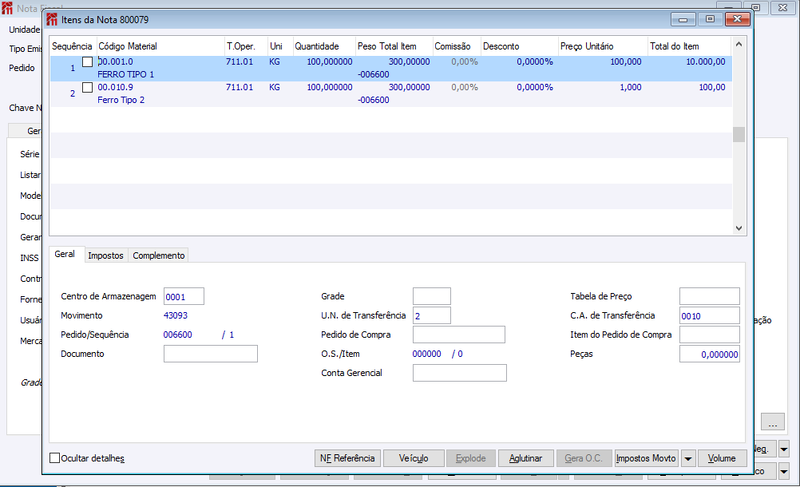Click the grid scrollbar up arrow

click(x=739, y=45)
